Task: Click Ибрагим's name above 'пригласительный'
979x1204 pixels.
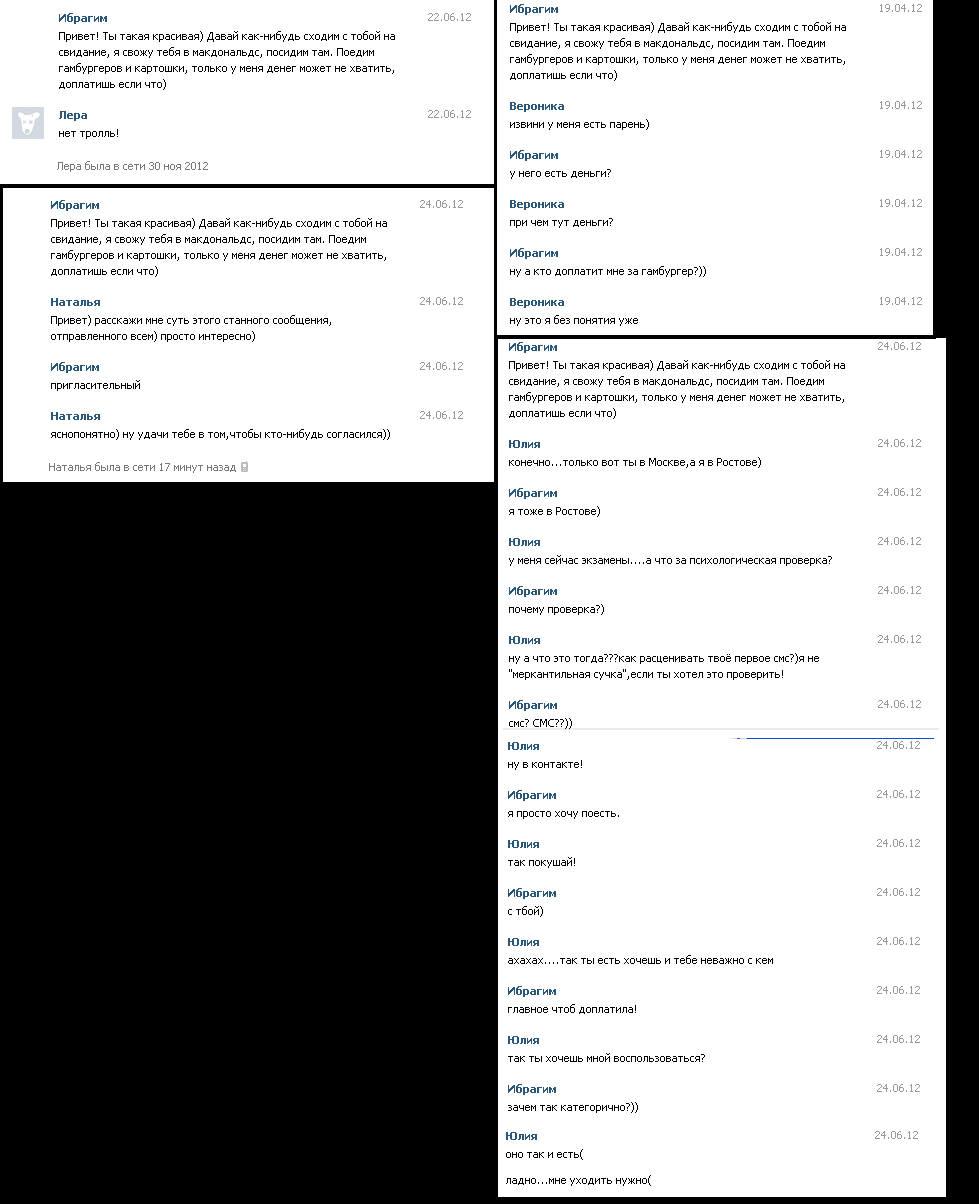Action: pos(75,367)
